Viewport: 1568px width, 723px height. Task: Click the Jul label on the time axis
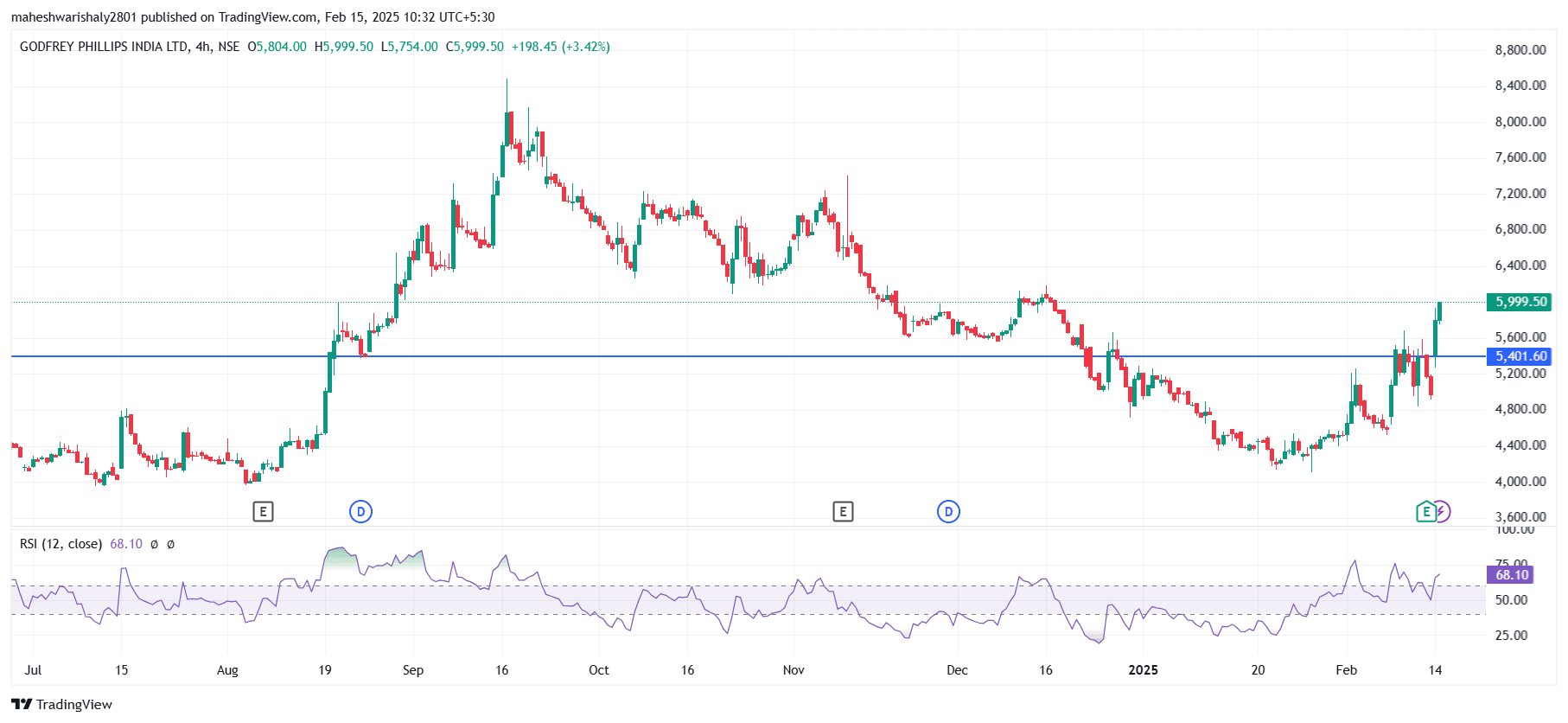(x=33, y=670)
